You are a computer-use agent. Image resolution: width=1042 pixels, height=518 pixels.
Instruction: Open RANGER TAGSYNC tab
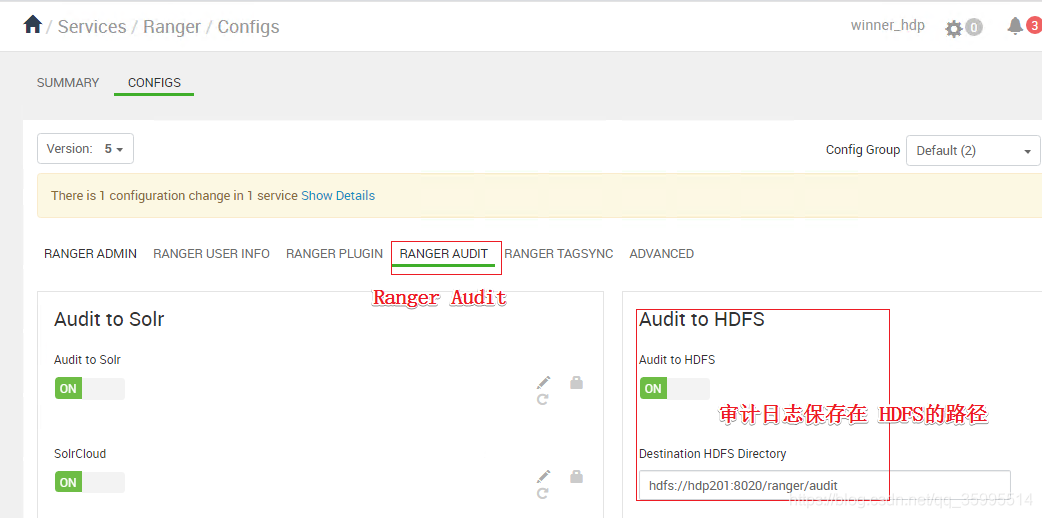pos(559,253)
